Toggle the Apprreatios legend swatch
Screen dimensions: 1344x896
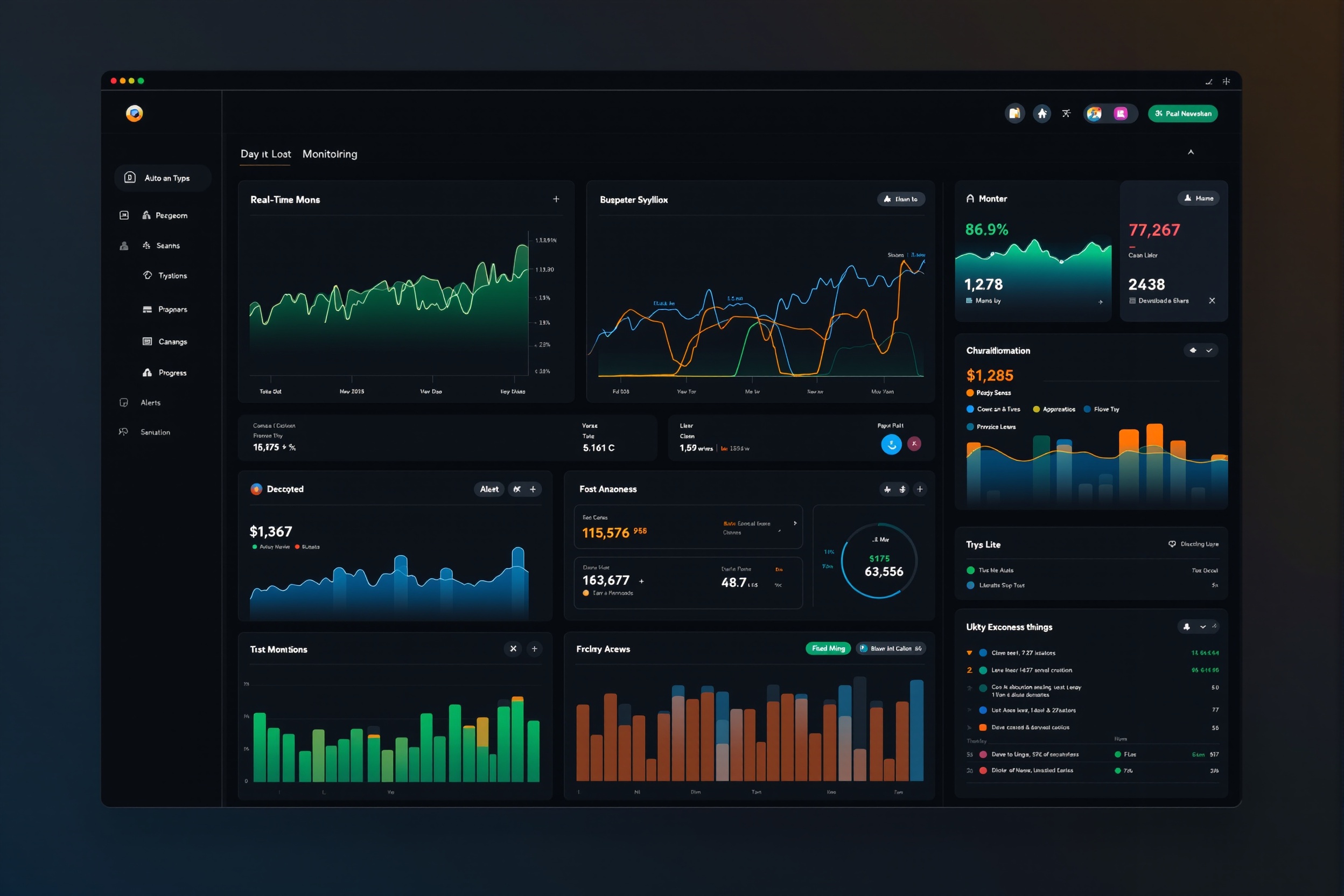1036,409
